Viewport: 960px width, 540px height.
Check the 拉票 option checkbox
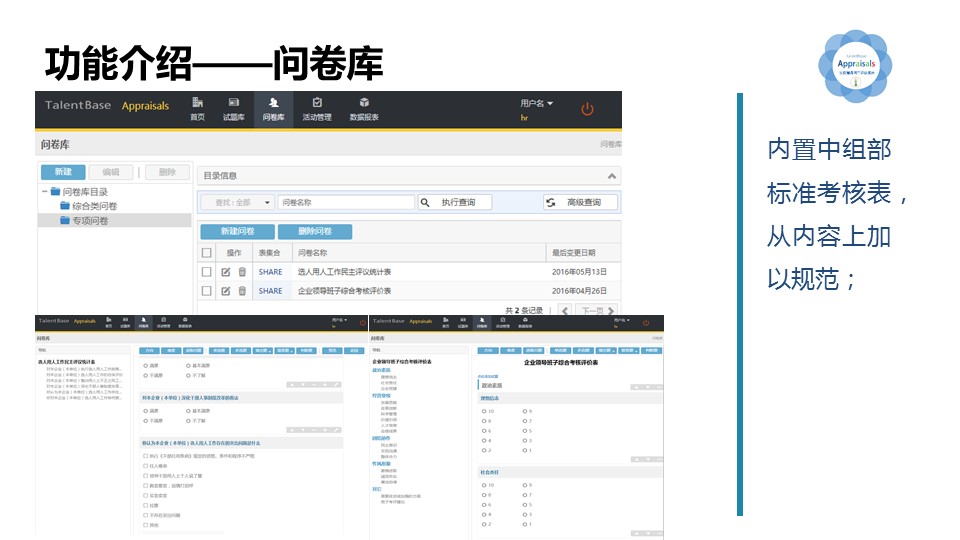(x=146, y=505)
